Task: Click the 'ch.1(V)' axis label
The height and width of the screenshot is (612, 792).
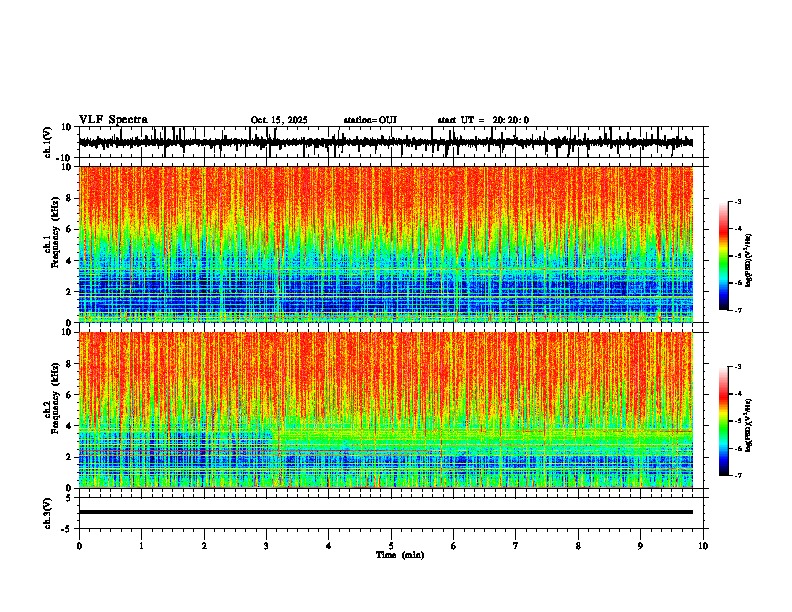Action: coord(48,143)
